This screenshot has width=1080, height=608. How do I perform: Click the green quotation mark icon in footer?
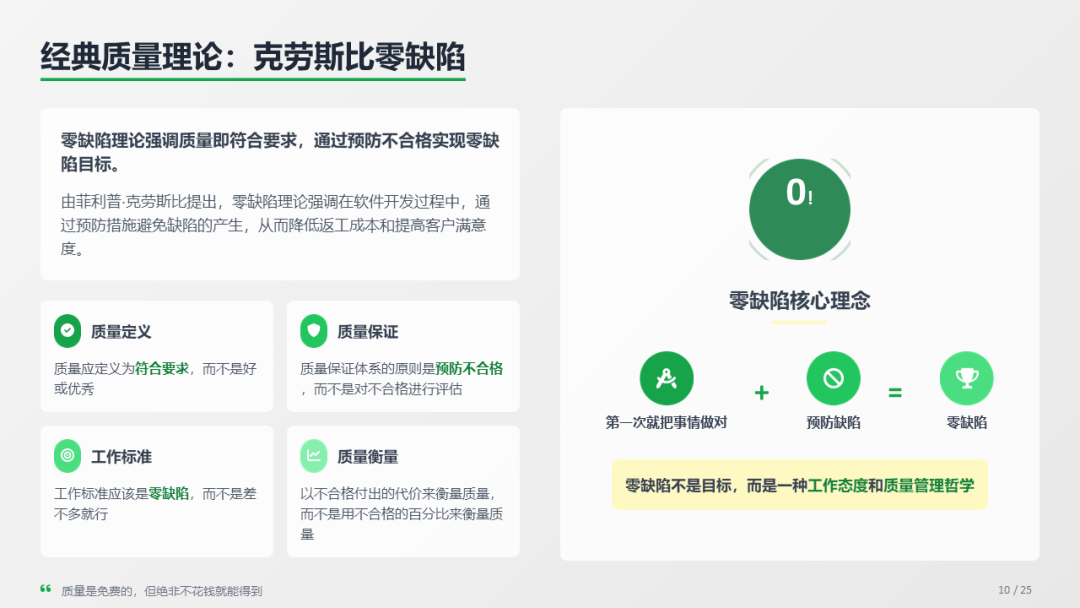(x=45, y=589)
